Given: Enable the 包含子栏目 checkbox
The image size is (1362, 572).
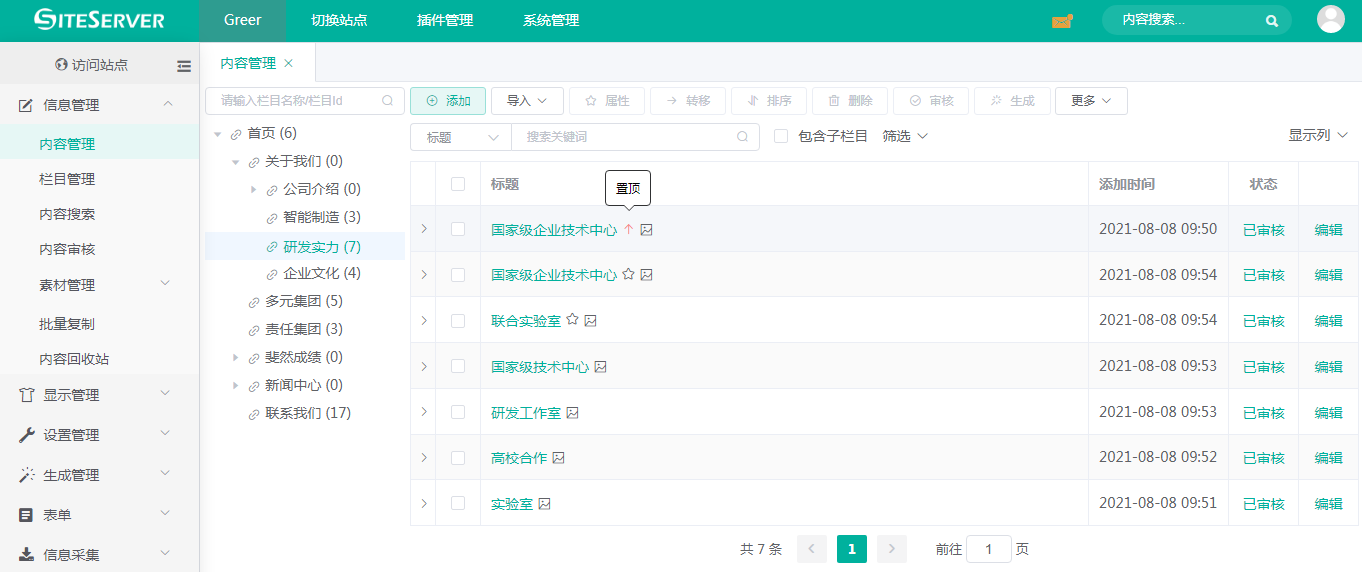Looking at the screenshot, I should [x=782, y=136].
